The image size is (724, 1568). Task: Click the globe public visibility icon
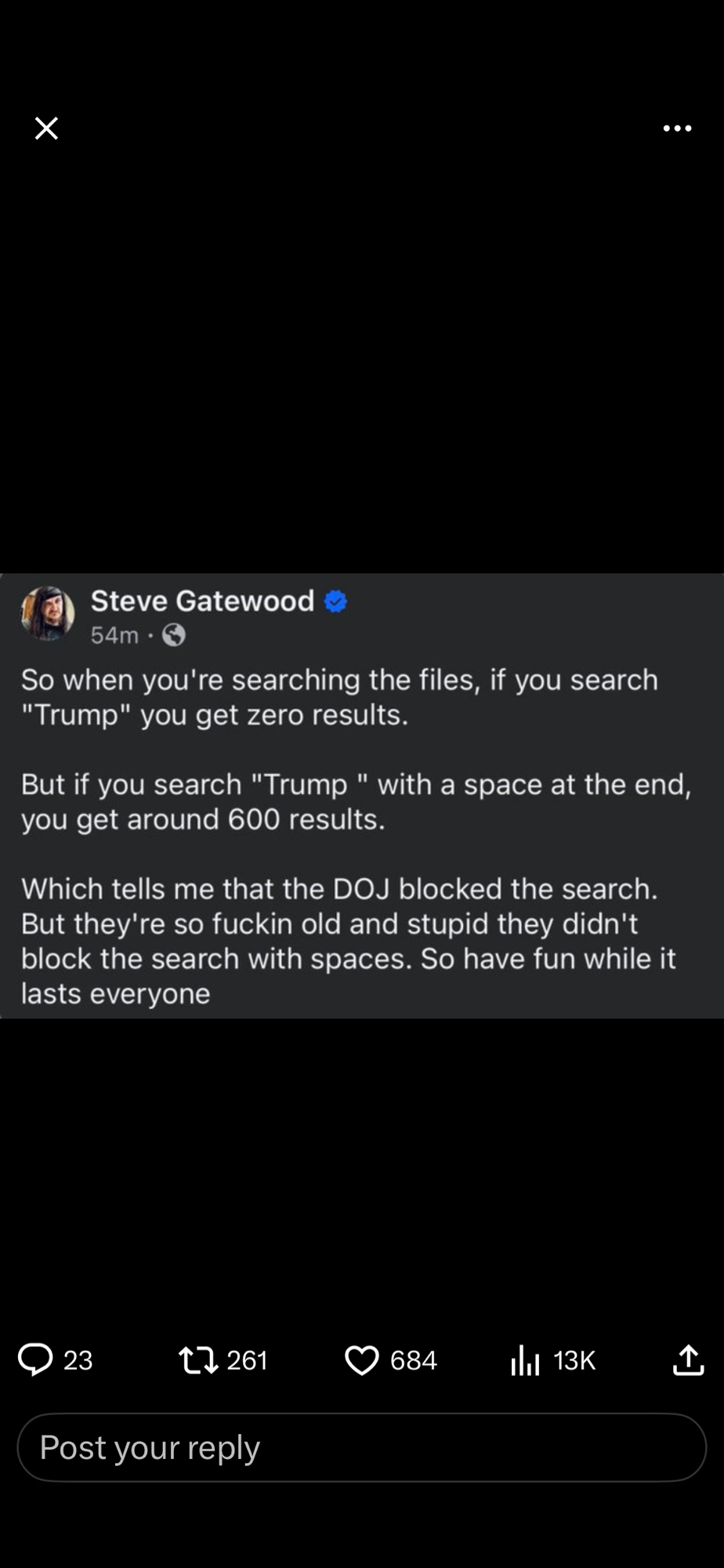click(173, 635)
